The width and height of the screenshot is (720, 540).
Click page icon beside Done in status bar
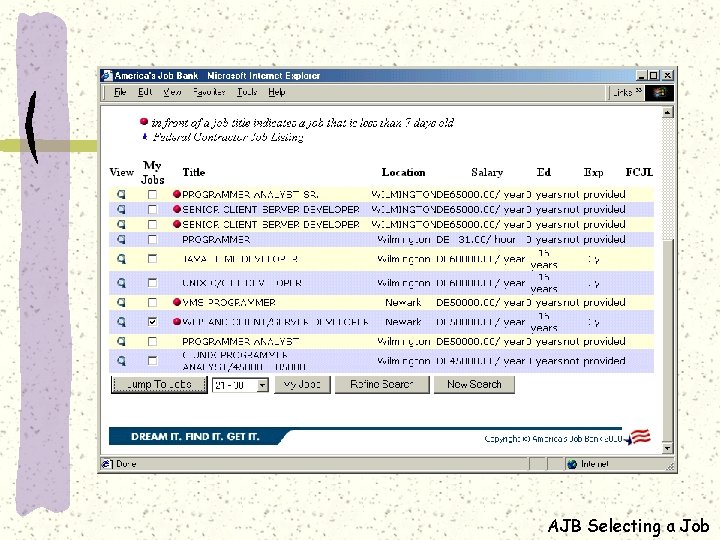coord(106,464)
